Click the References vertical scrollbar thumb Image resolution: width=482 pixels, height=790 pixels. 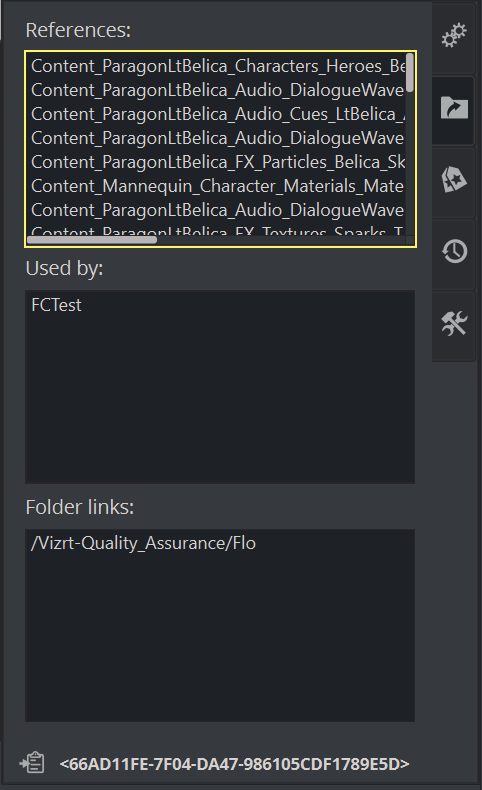coord(410,73)
